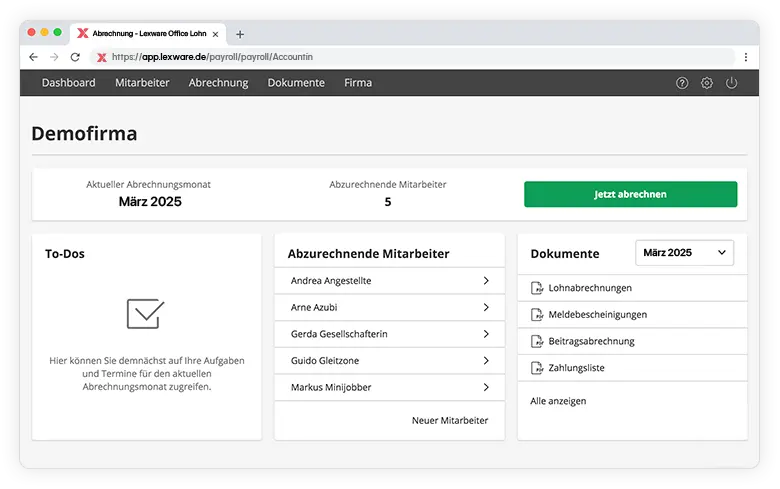Click the Zahlungsliste PDF icon
The width and height of the screenshot is (780, 489).
[537, 368]
